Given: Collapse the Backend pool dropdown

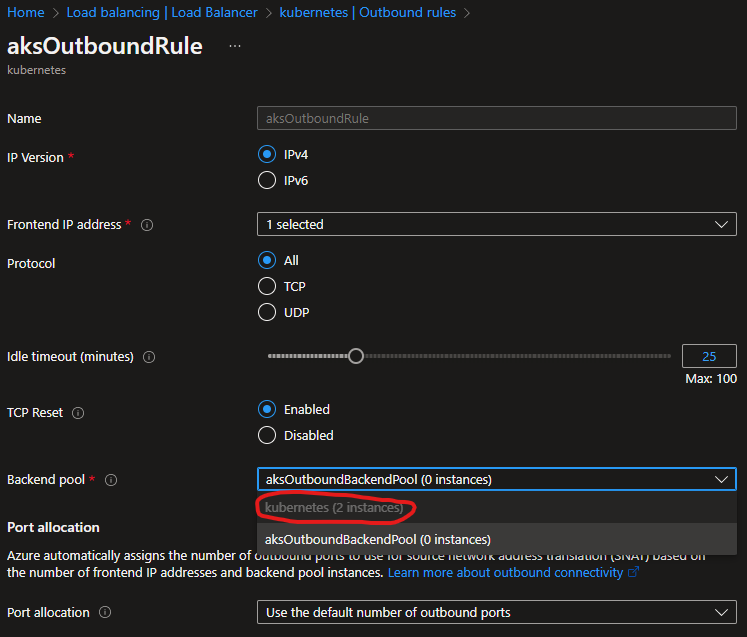Looking at the screenshot, I should coord(497,479).
